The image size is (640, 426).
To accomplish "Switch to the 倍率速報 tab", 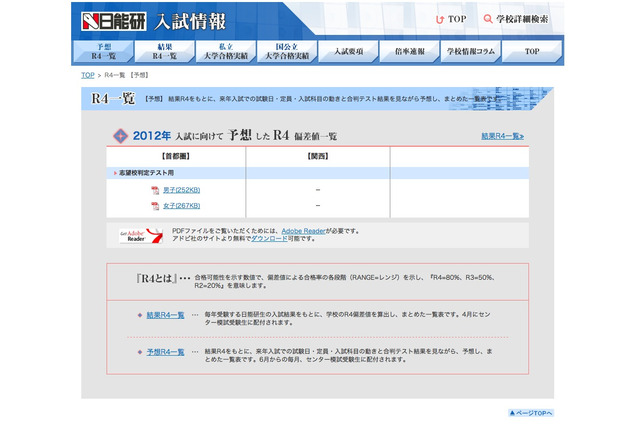I will [x=409, y=51].
